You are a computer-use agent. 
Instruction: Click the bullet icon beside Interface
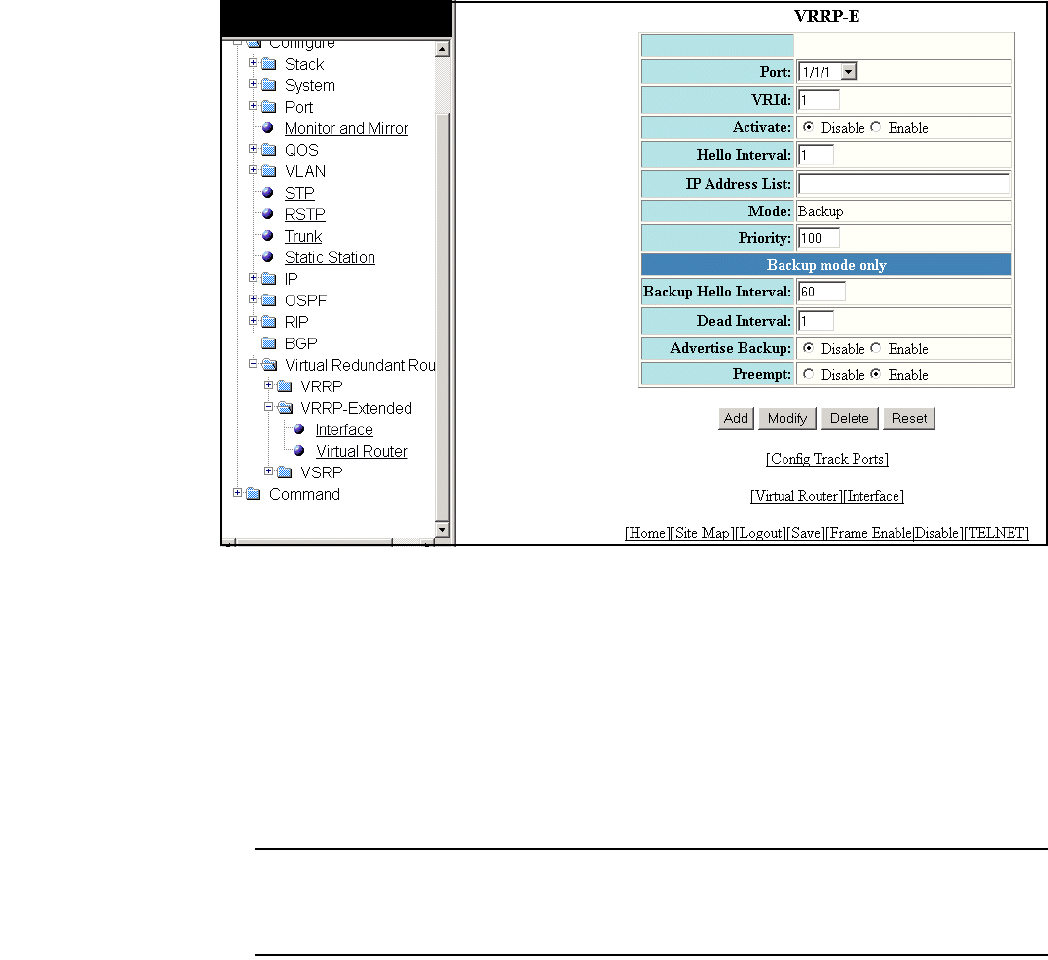pyautogui.click(x=299, y=429)
